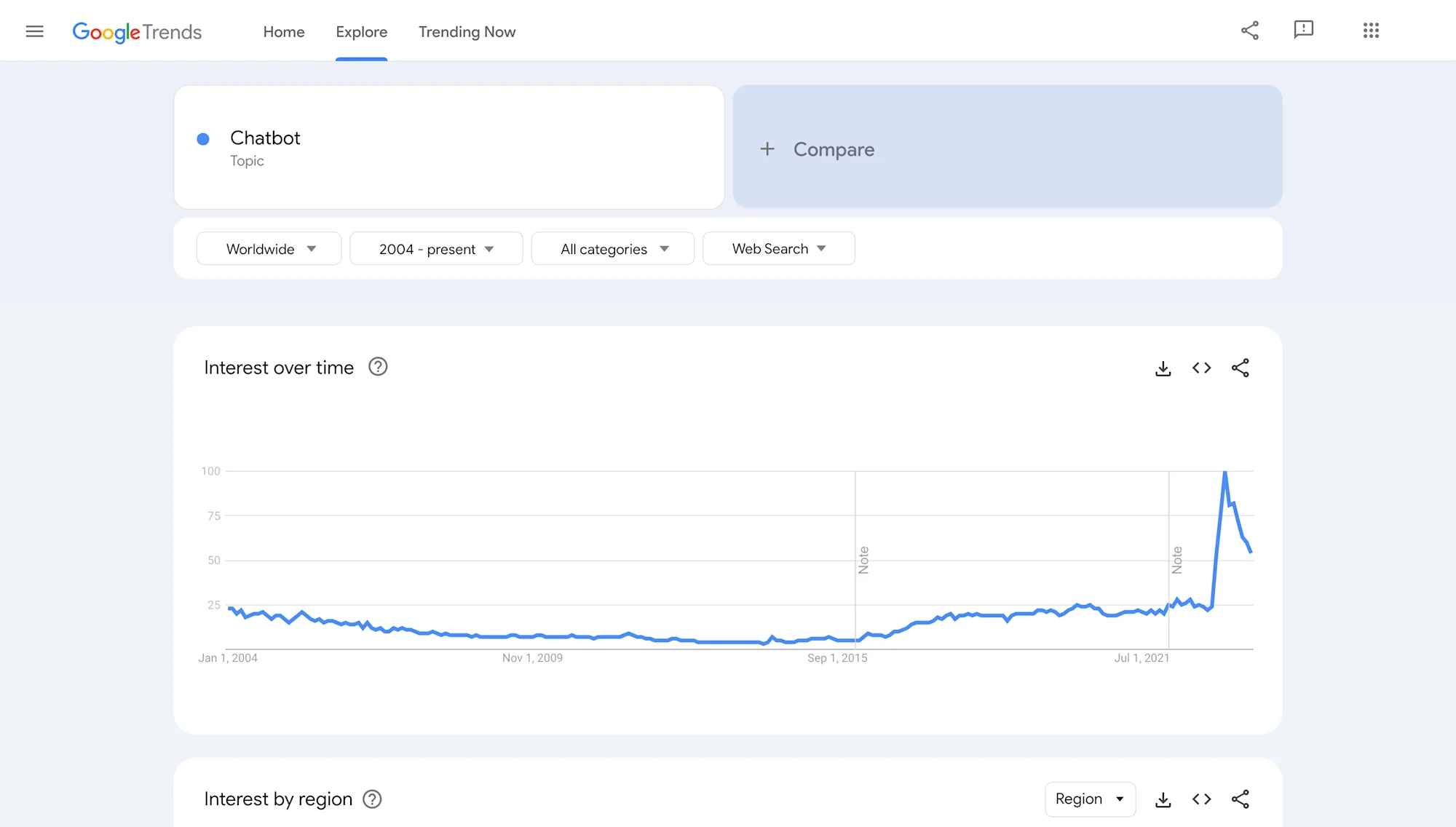
Task: Download Interest over time CSV
Action: tap(1163, 368)
